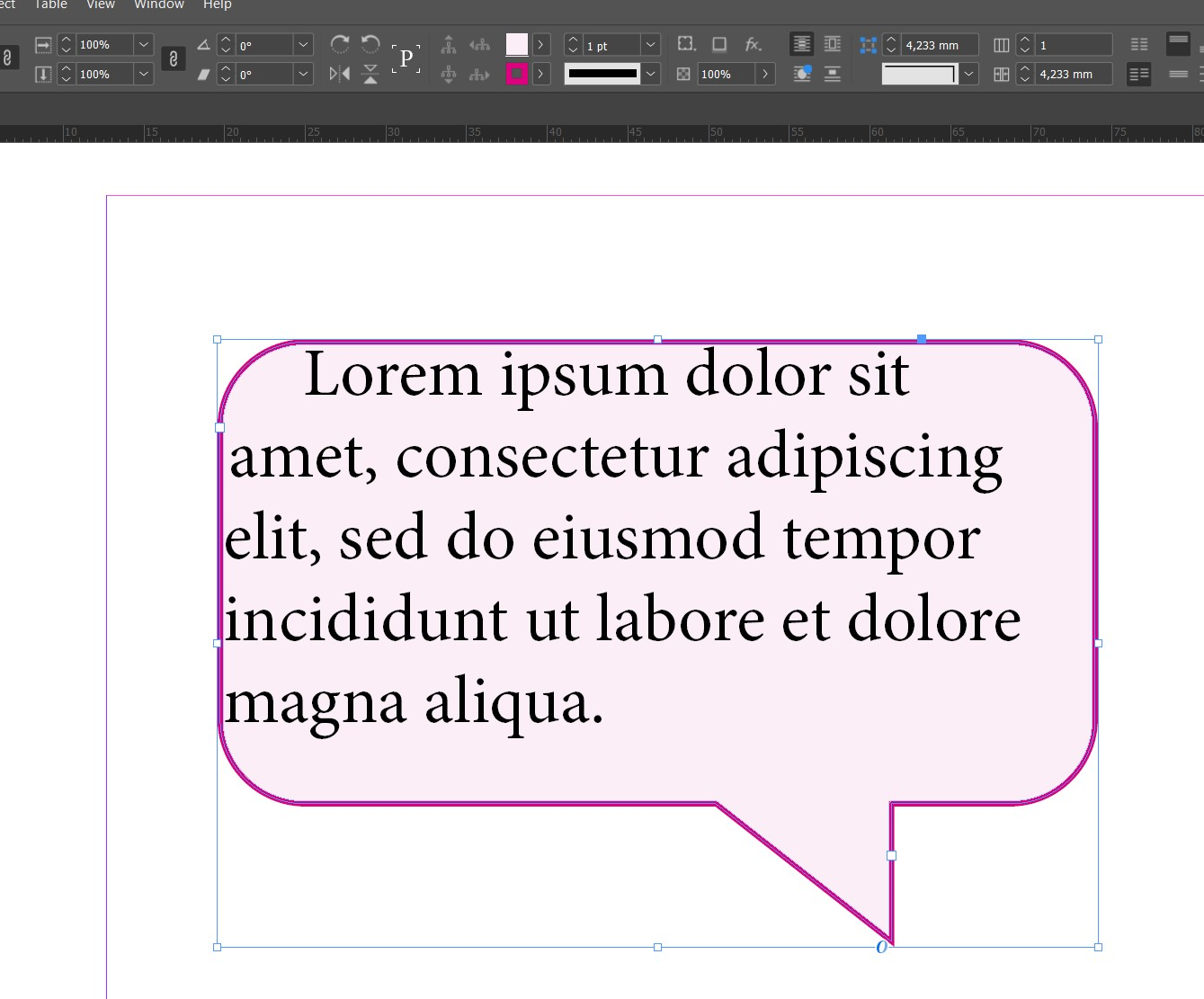Click the Scale X percentage icon
This screenshot has width=1204, height=999.
pos(43,45)
